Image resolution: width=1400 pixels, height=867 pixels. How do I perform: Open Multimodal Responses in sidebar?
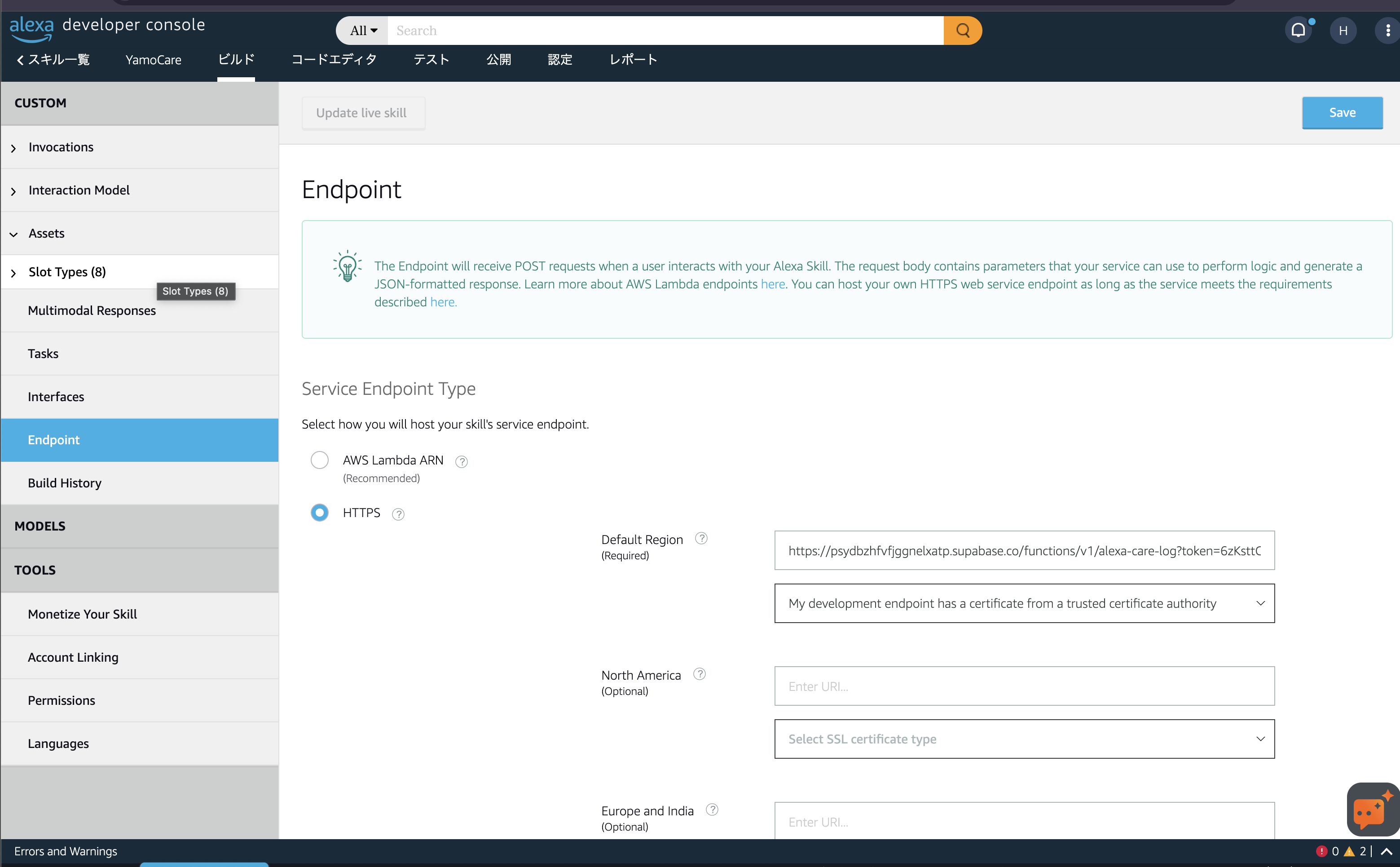coord(140,311)
